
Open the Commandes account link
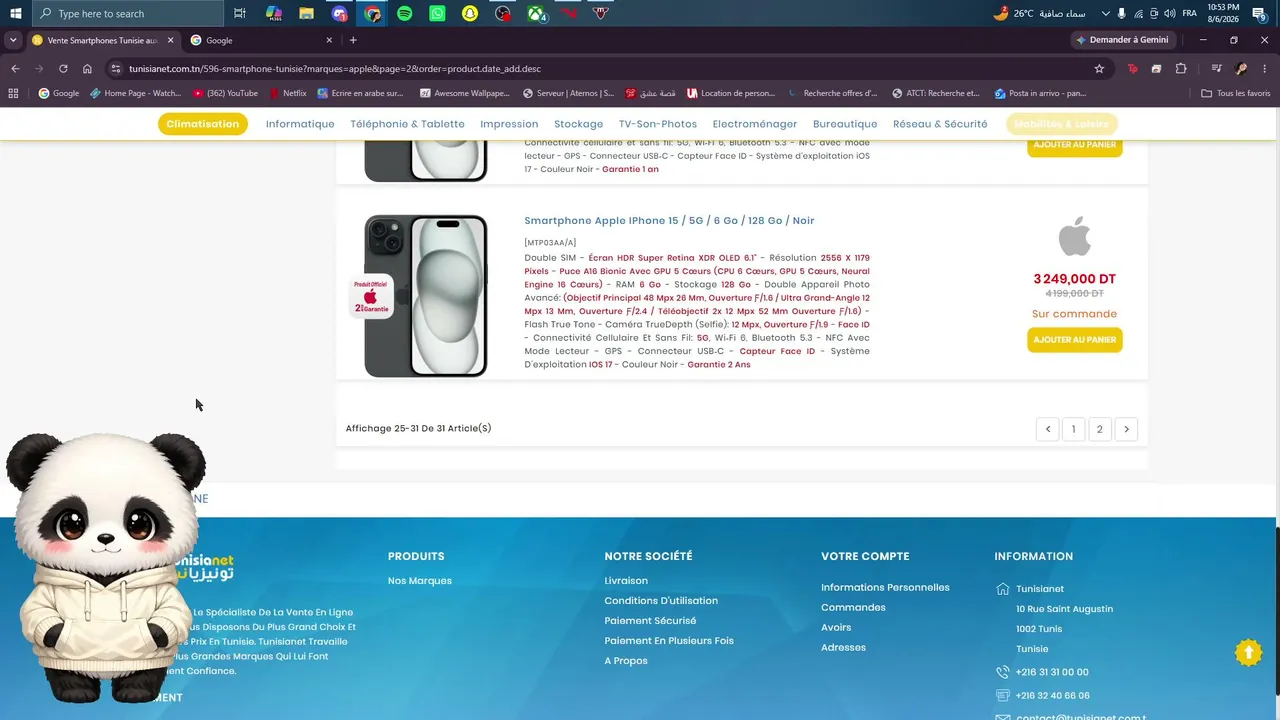pyautogui.click(x=853, y=608)
